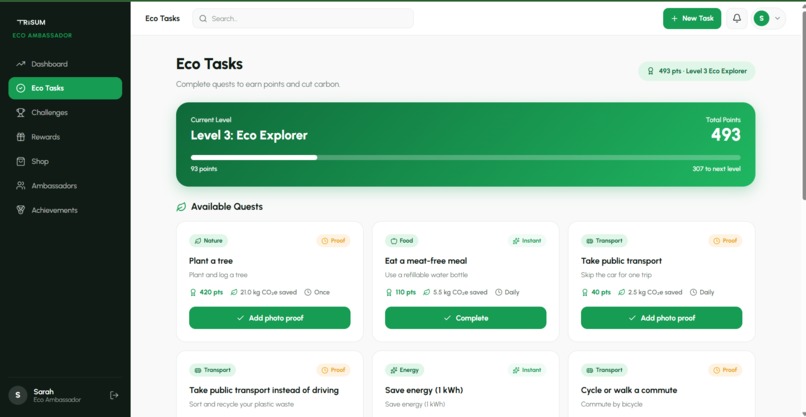Click the level progress bar
This screenshot has height=417, width=806.
coord(466,157)
